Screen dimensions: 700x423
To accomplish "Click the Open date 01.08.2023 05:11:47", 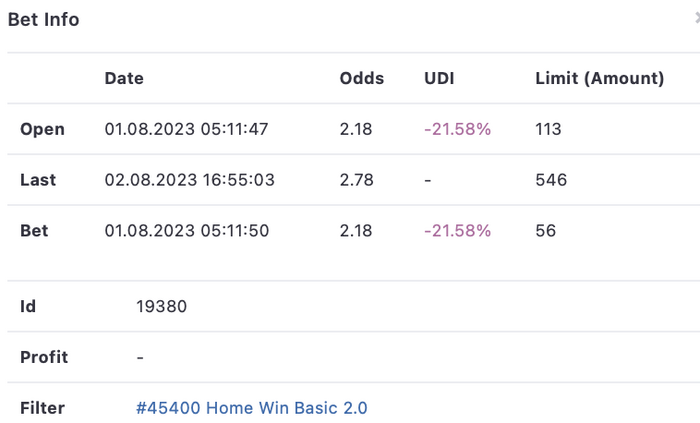I will (x=186, y=129).
